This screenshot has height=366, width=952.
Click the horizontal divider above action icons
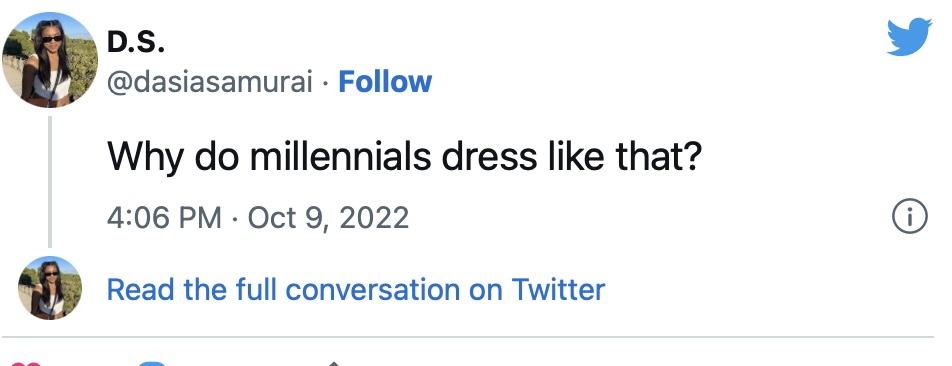click(468, 336)
